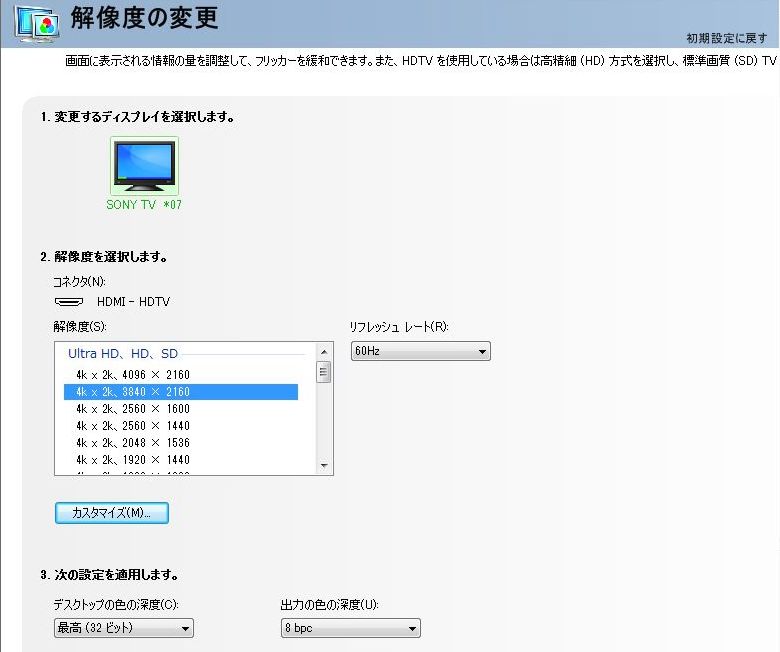Image resolution: width=780 pixels, height=652 pixels.
Task: Expand the desktop color depth dropdown
Action: (x=122, y=629)
